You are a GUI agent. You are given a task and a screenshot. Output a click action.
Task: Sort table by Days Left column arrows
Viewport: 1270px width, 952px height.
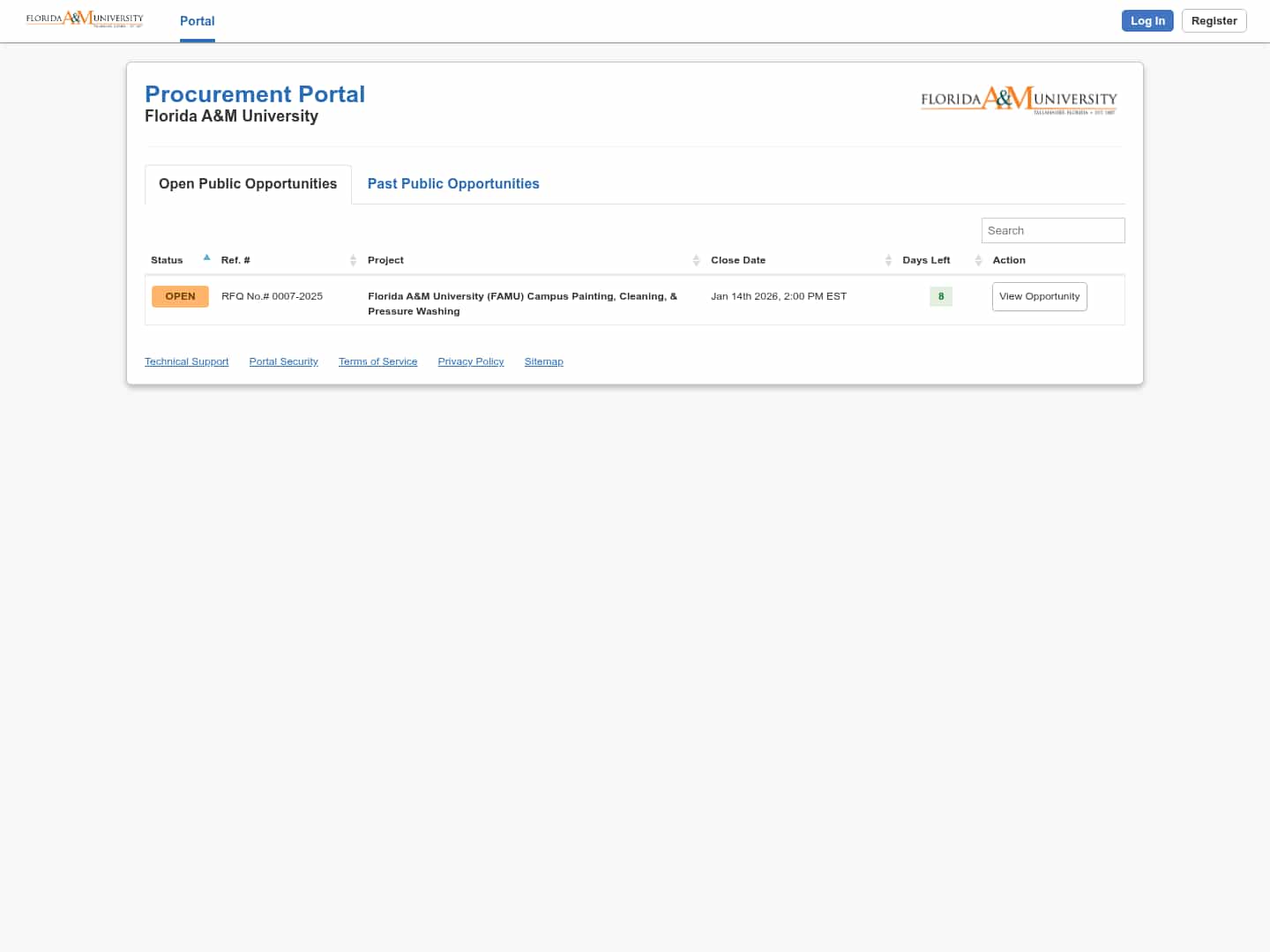pos(978,260)
